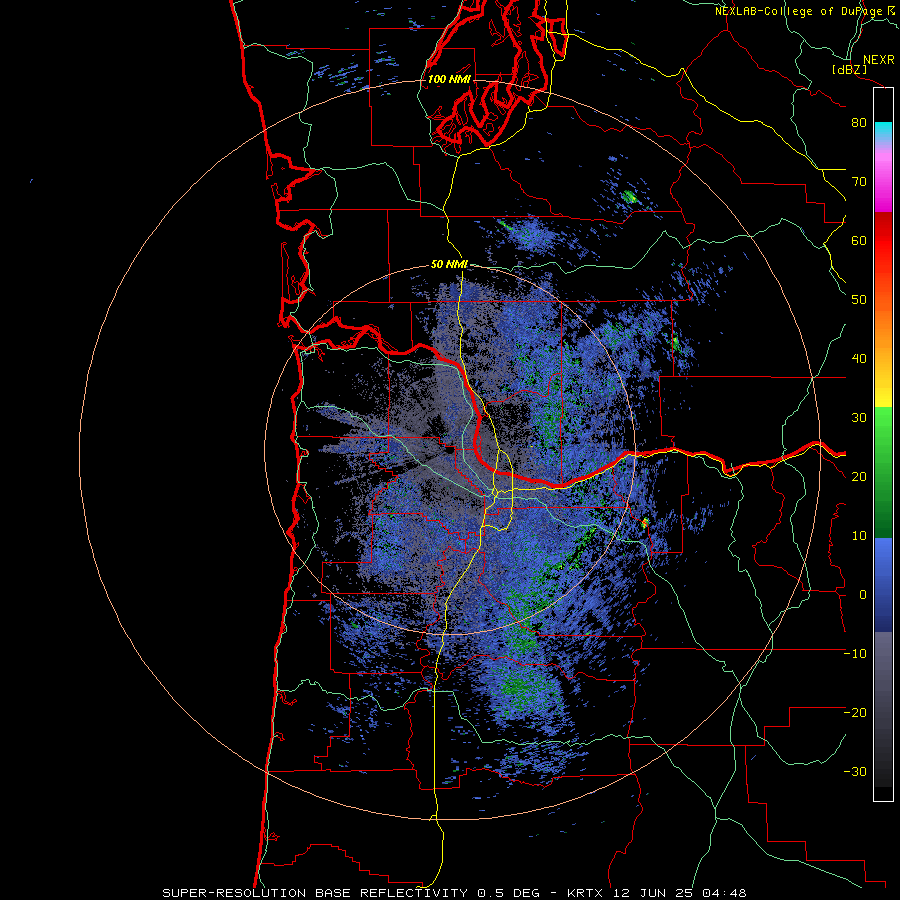Image resolution: width=900 pixels, height=900 pixels.
Task: Click the bright green segment of the color bar
Action: pos(883,428)
